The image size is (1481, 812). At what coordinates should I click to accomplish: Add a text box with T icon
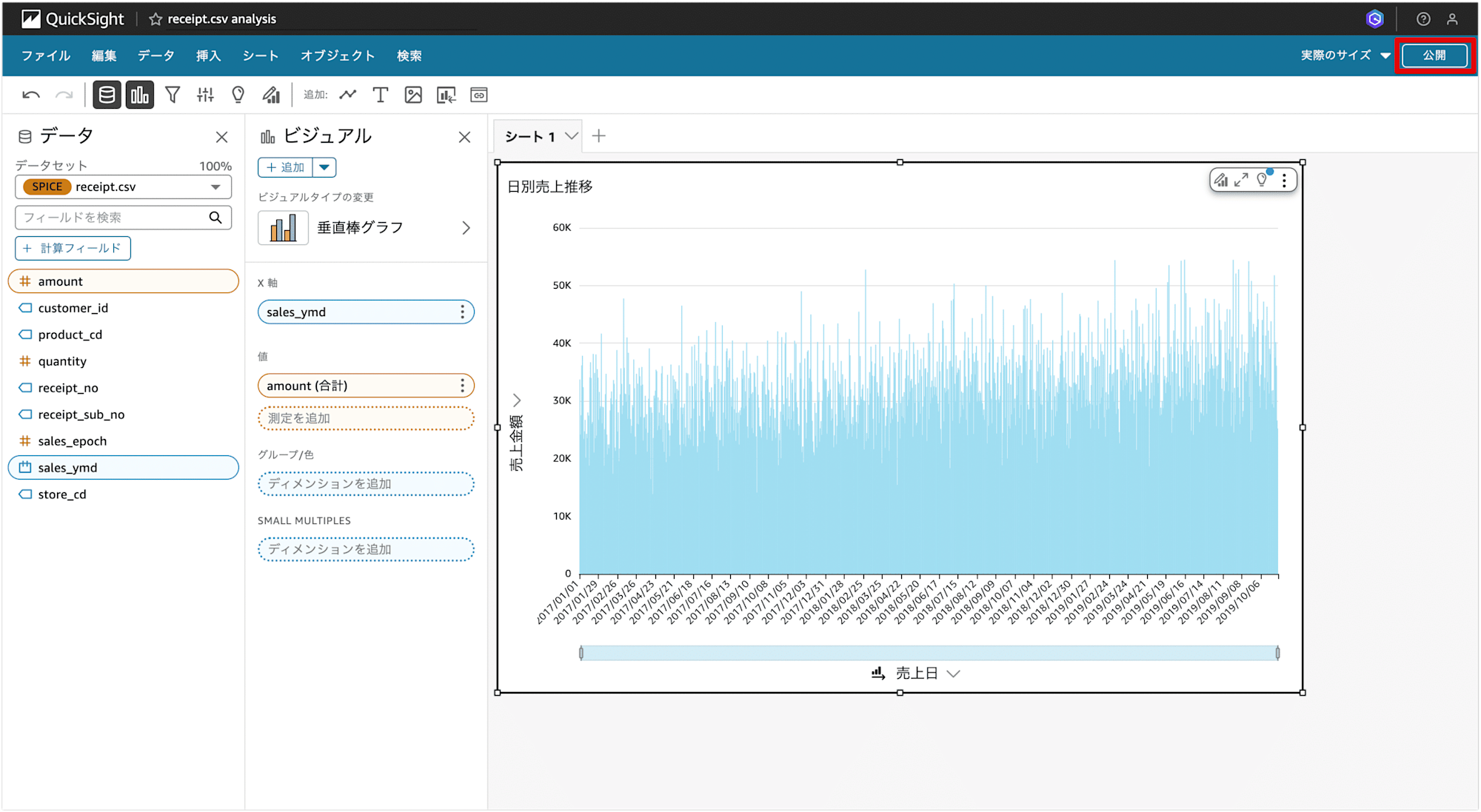point(380,95)
